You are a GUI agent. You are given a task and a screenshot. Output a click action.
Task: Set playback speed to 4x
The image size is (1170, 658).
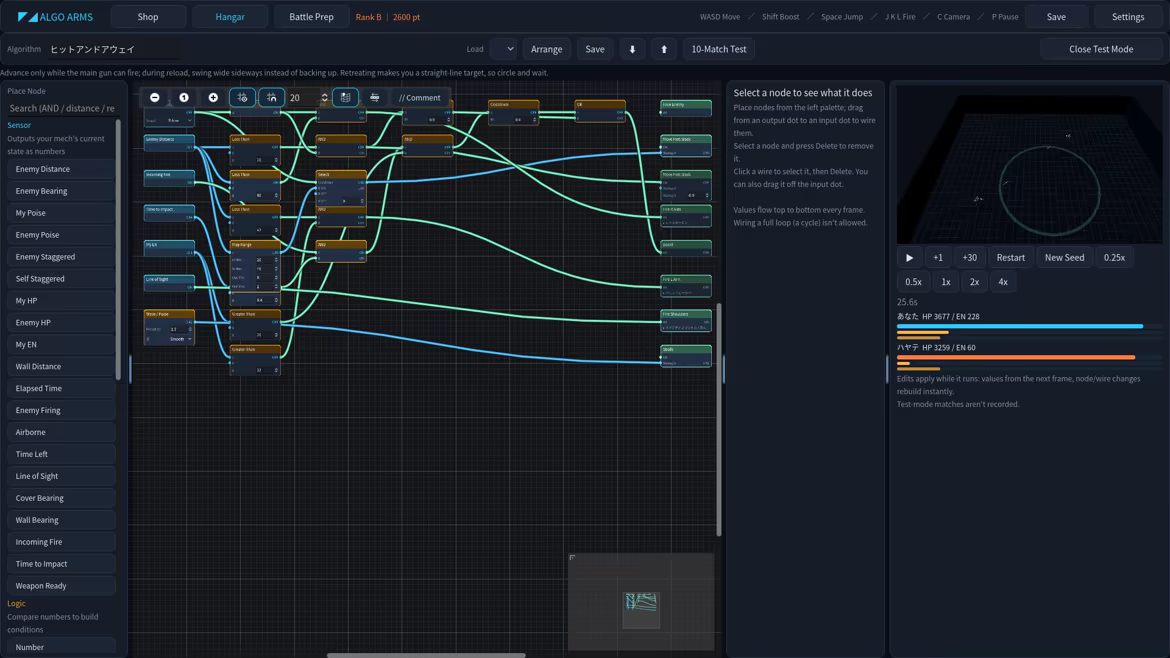click(x=1003, y=282)
